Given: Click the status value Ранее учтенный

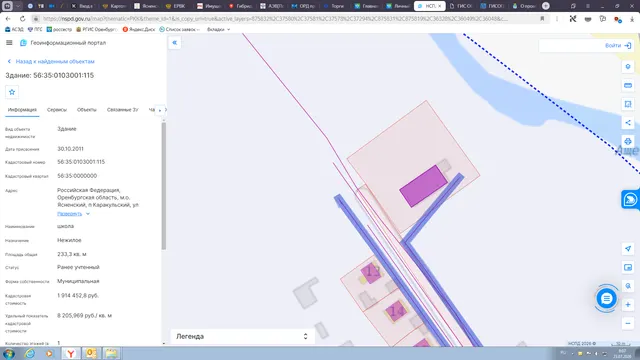Looking at the screenshot, I should click(78, 267).
